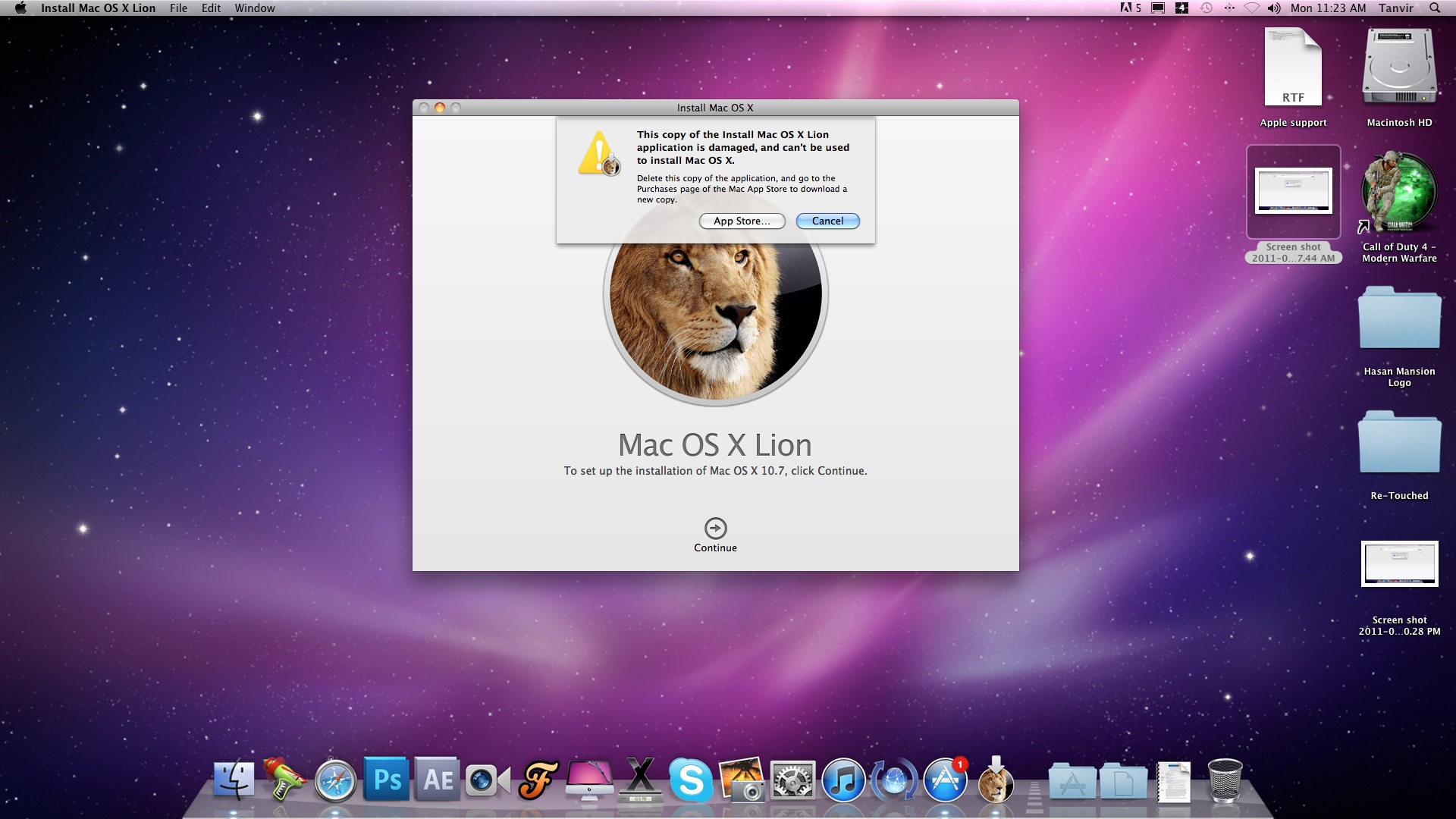Open the Apple menu
Viewport: 1456px width, 819px height.
[20, 8]
